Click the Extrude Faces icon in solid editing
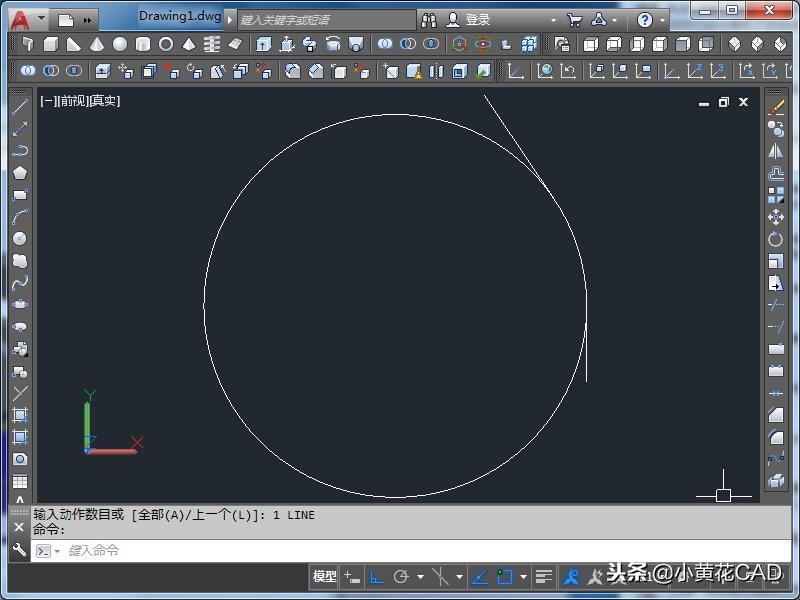Viewport: 800px width, 600px height. coord(103,71)
